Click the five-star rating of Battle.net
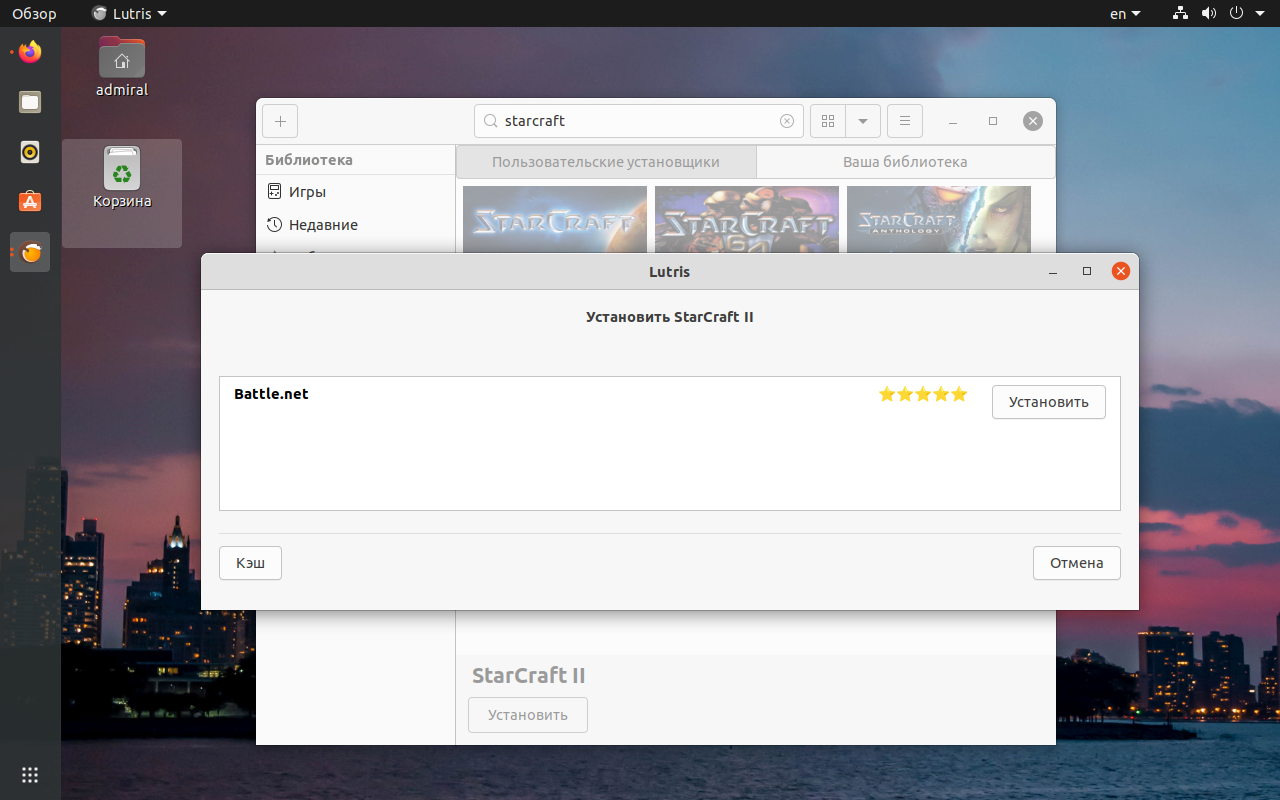Image resolution: width=1280 pixels, height=800 pixels. tap(923, 394)
